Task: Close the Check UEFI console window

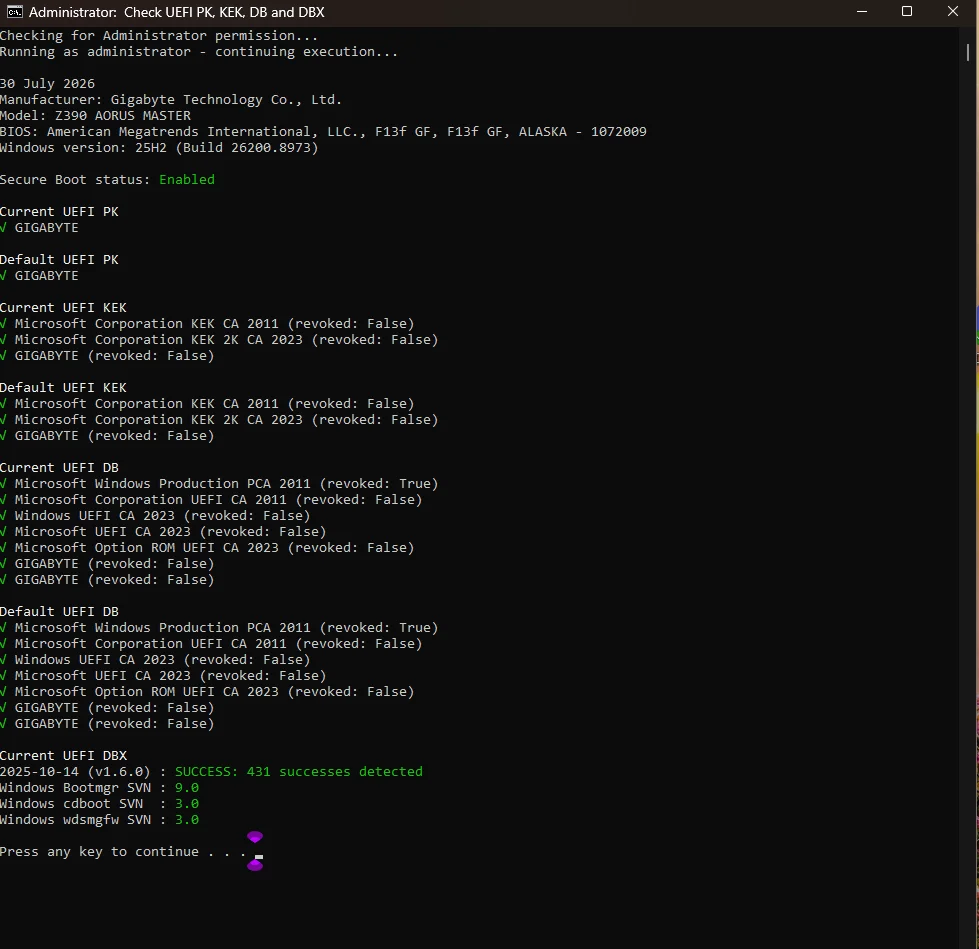Action: point(953,12)
